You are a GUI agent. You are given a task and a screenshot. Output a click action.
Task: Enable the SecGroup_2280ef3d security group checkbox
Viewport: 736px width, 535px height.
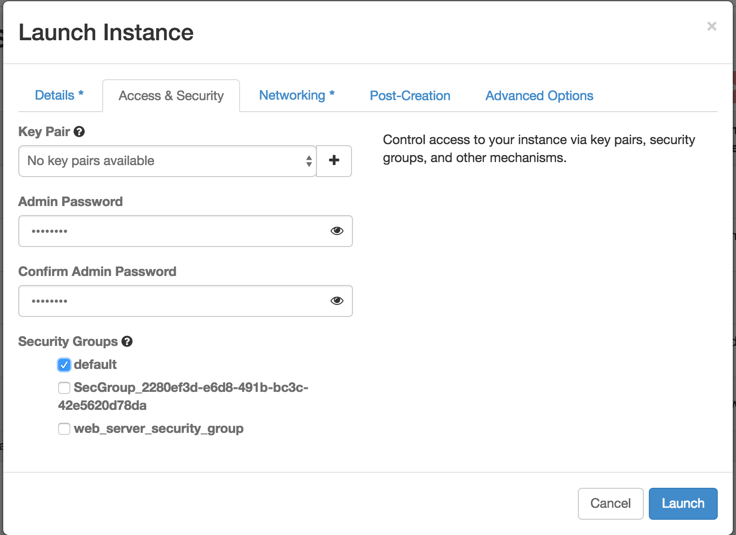(x=64, y=388)
